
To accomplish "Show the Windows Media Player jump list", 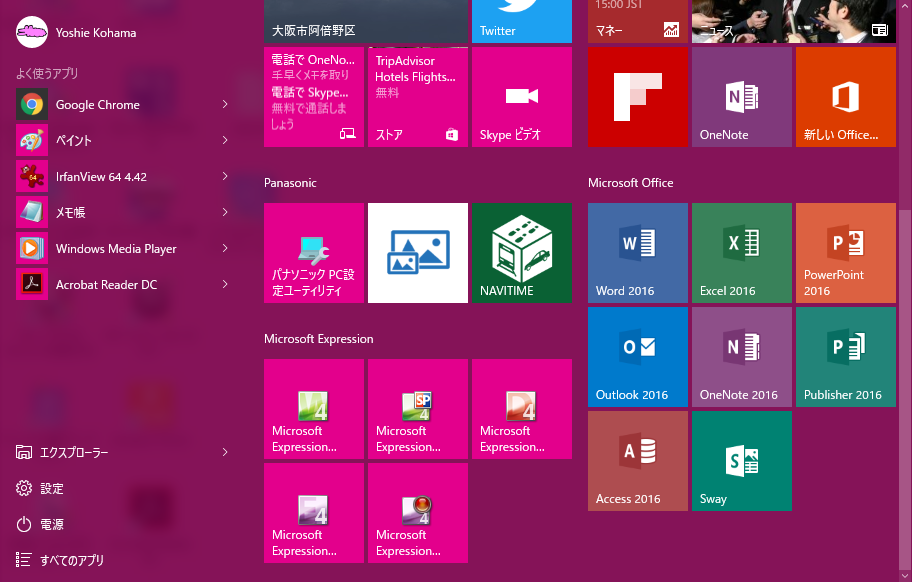I will tap(225, 249).
